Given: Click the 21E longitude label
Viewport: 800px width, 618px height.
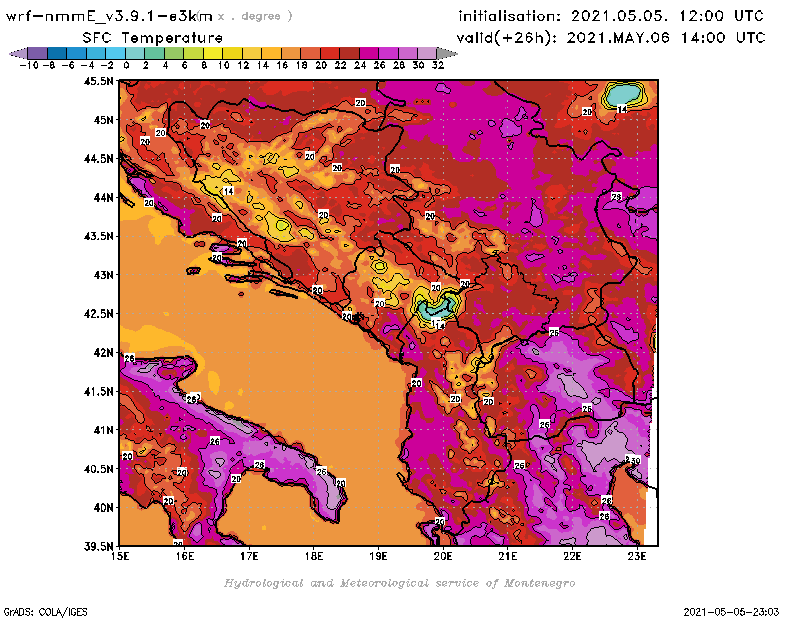Looking at the screenshot, I should (508, 556).
